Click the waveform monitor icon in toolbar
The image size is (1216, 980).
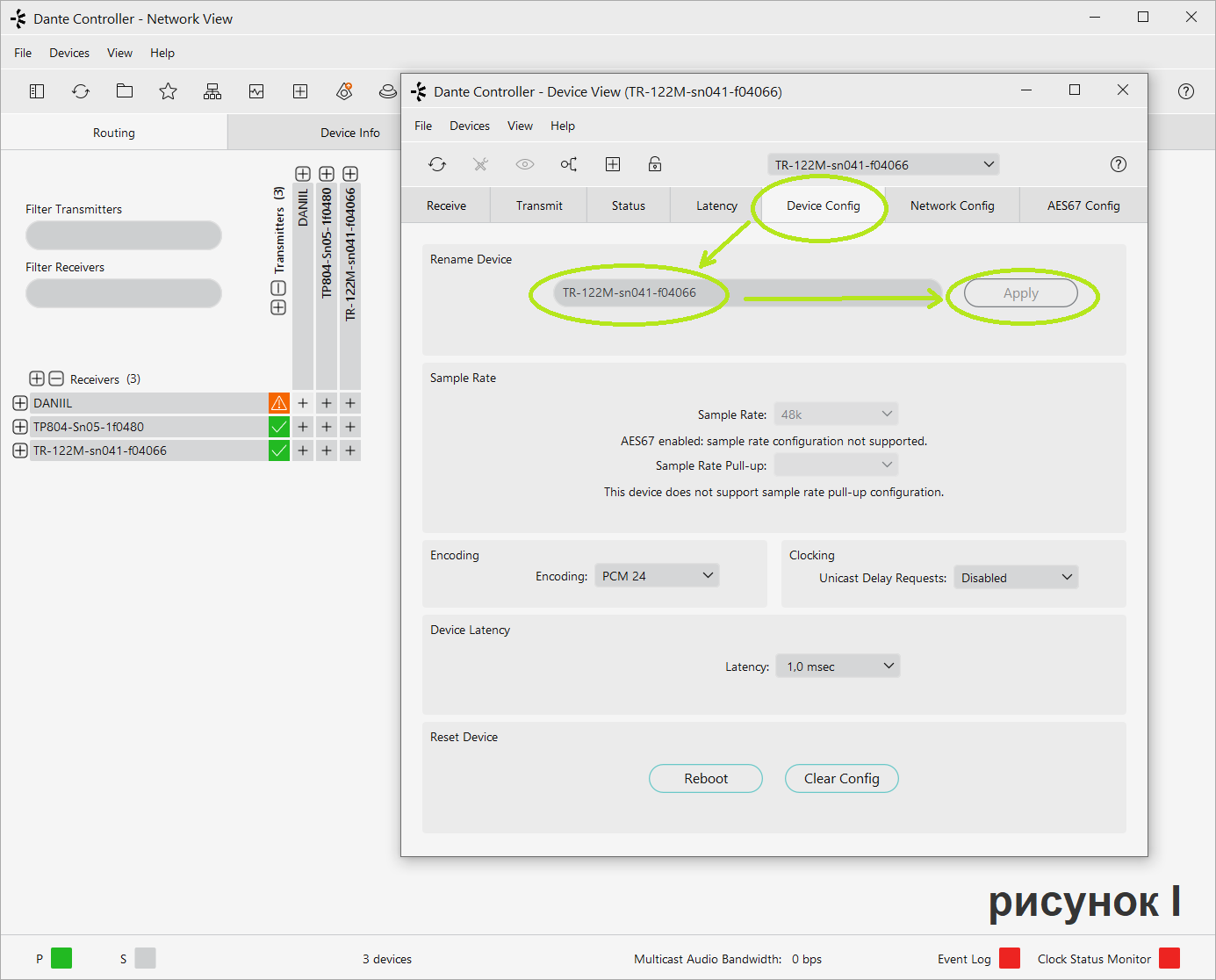pyautogui.click(x=256, y=91)
